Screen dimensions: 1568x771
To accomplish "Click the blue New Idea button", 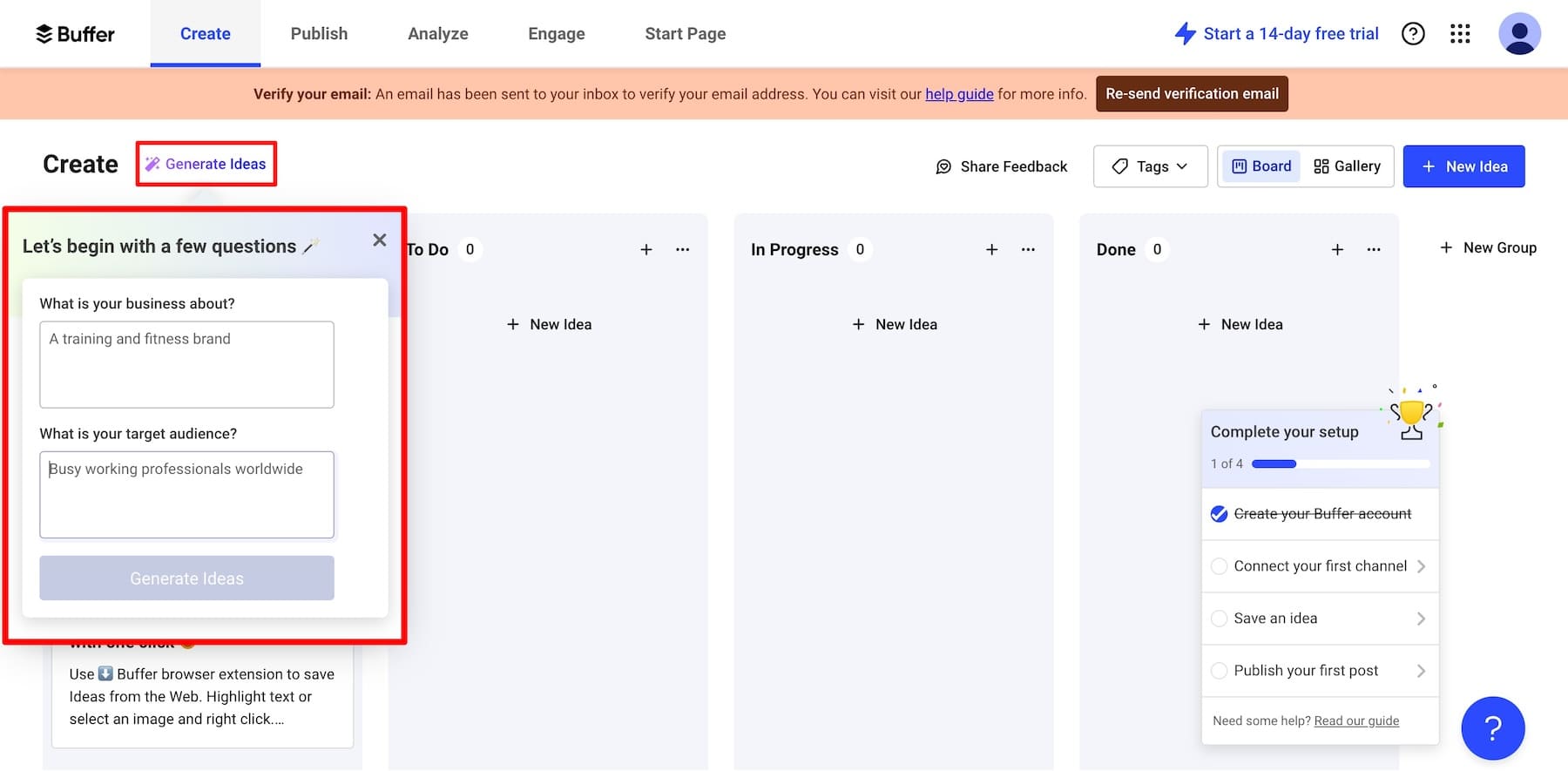I will pyautogui.click(x=1463, y=166).
